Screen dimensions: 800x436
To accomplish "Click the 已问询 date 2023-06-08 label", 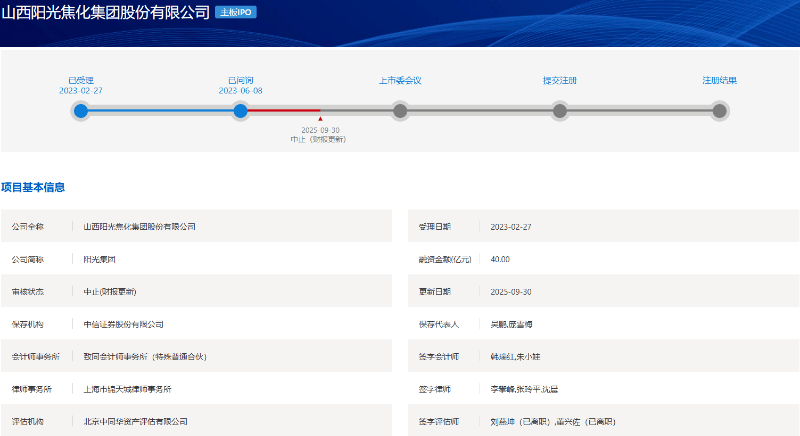I will [240, 90].
